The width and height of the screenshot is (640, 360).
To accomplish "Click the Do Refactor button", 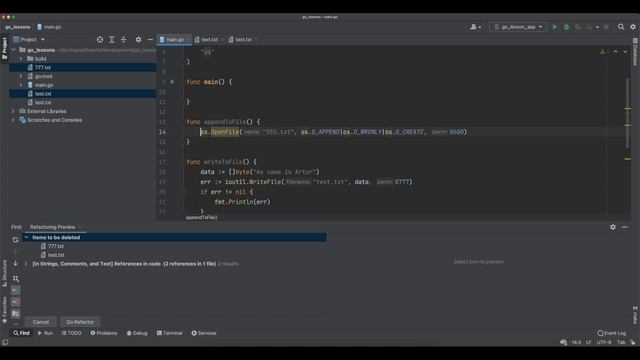I will [x=80, y=322].
